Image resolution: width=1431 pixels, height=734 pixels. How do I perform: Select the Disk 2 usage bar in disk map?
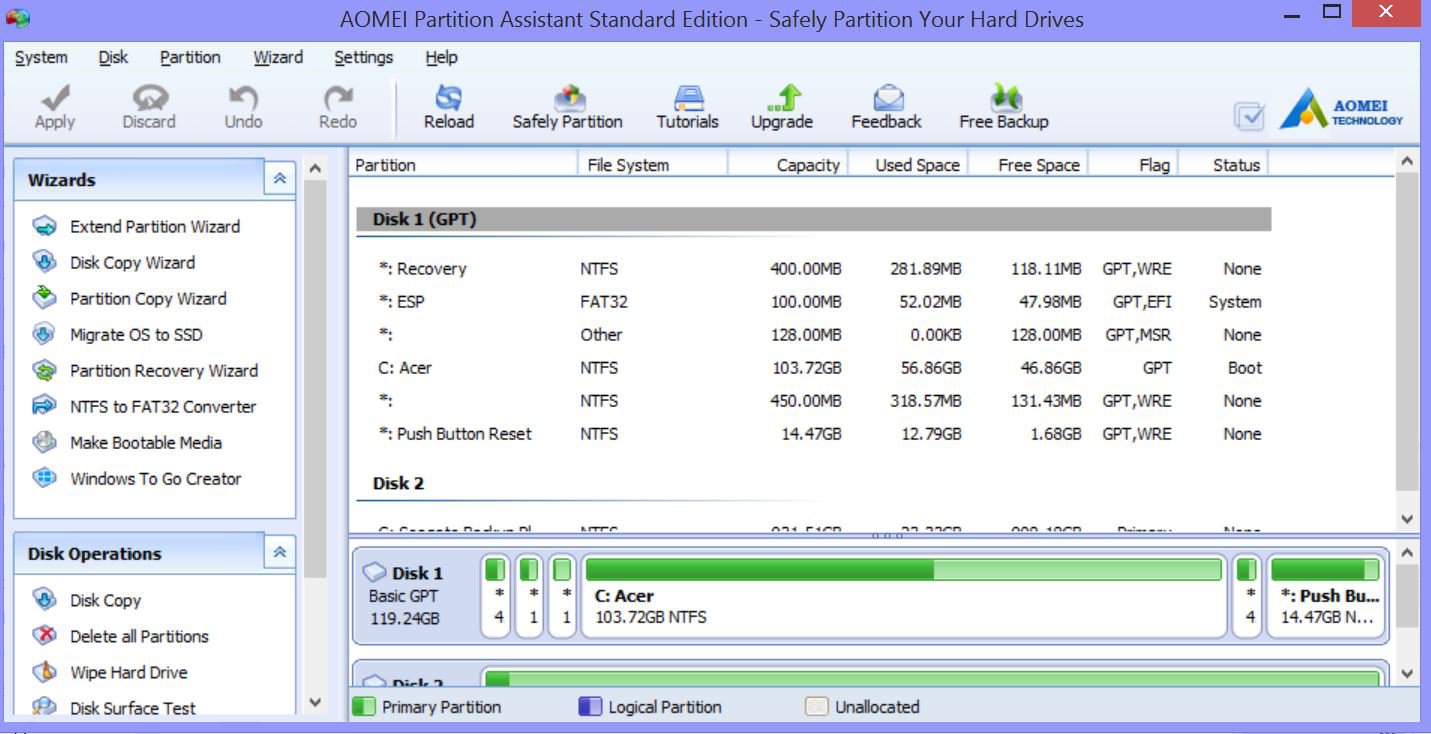coord(932,678)
